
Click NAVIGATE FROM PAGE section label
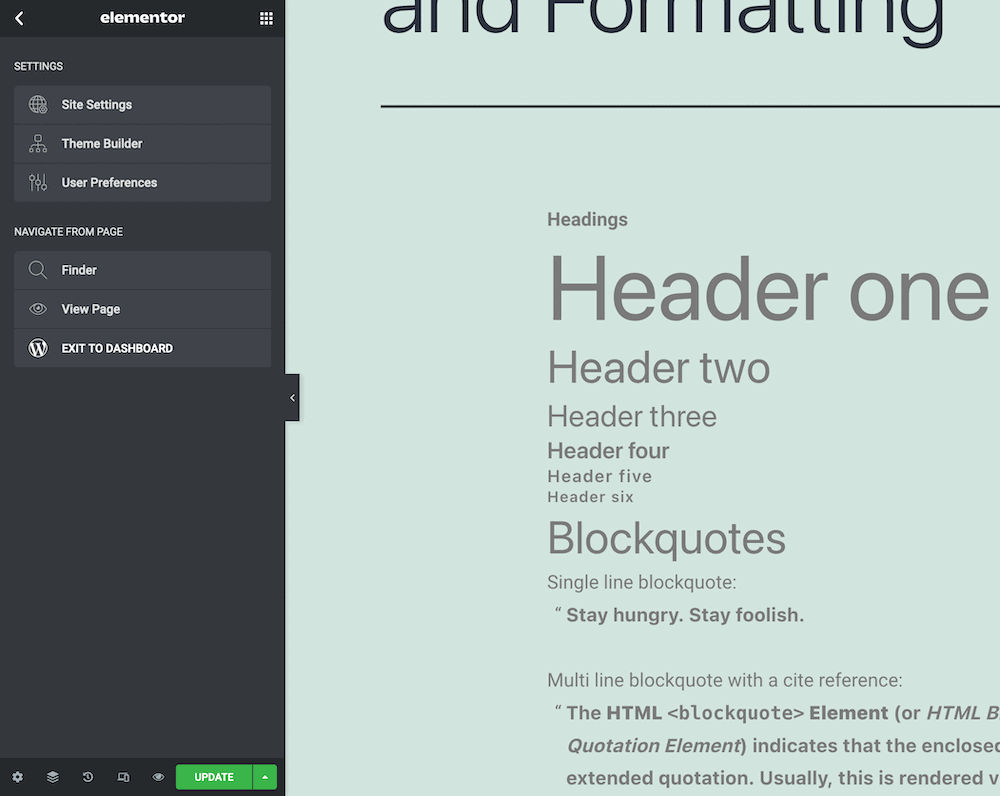68,232
